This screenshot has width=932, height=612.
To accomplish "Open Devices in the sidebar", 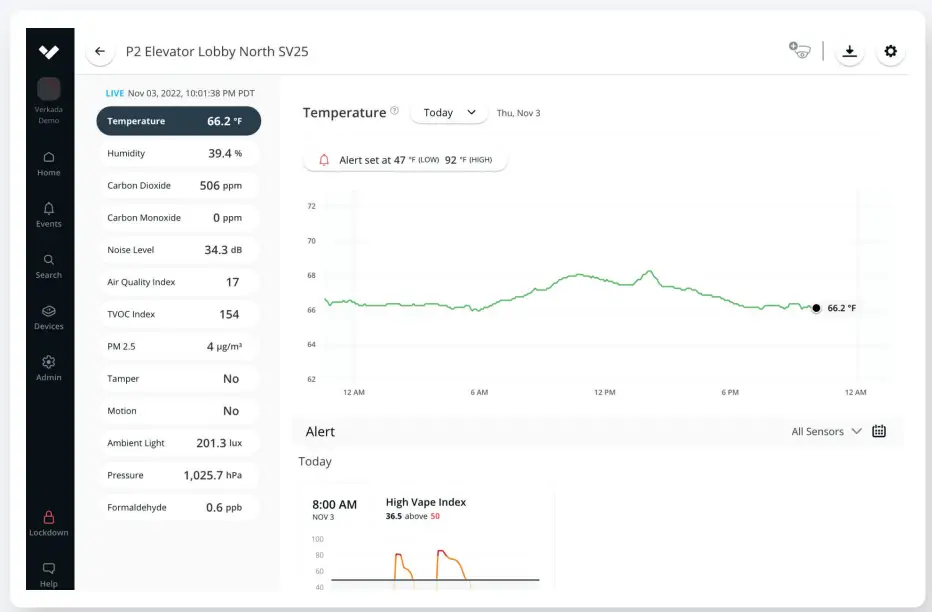I will tap(49, 316).
